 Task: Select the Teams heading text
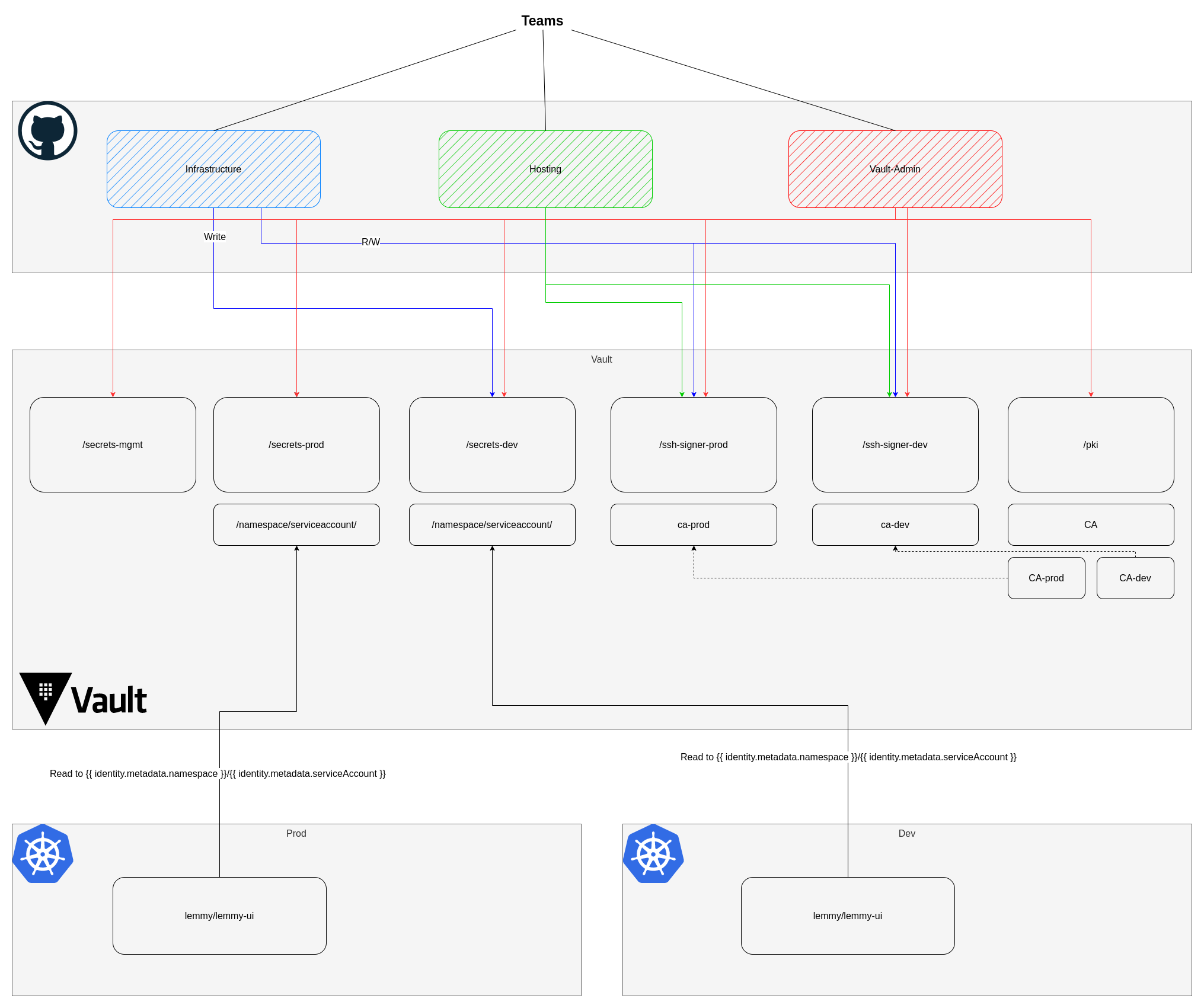point(542,21)
